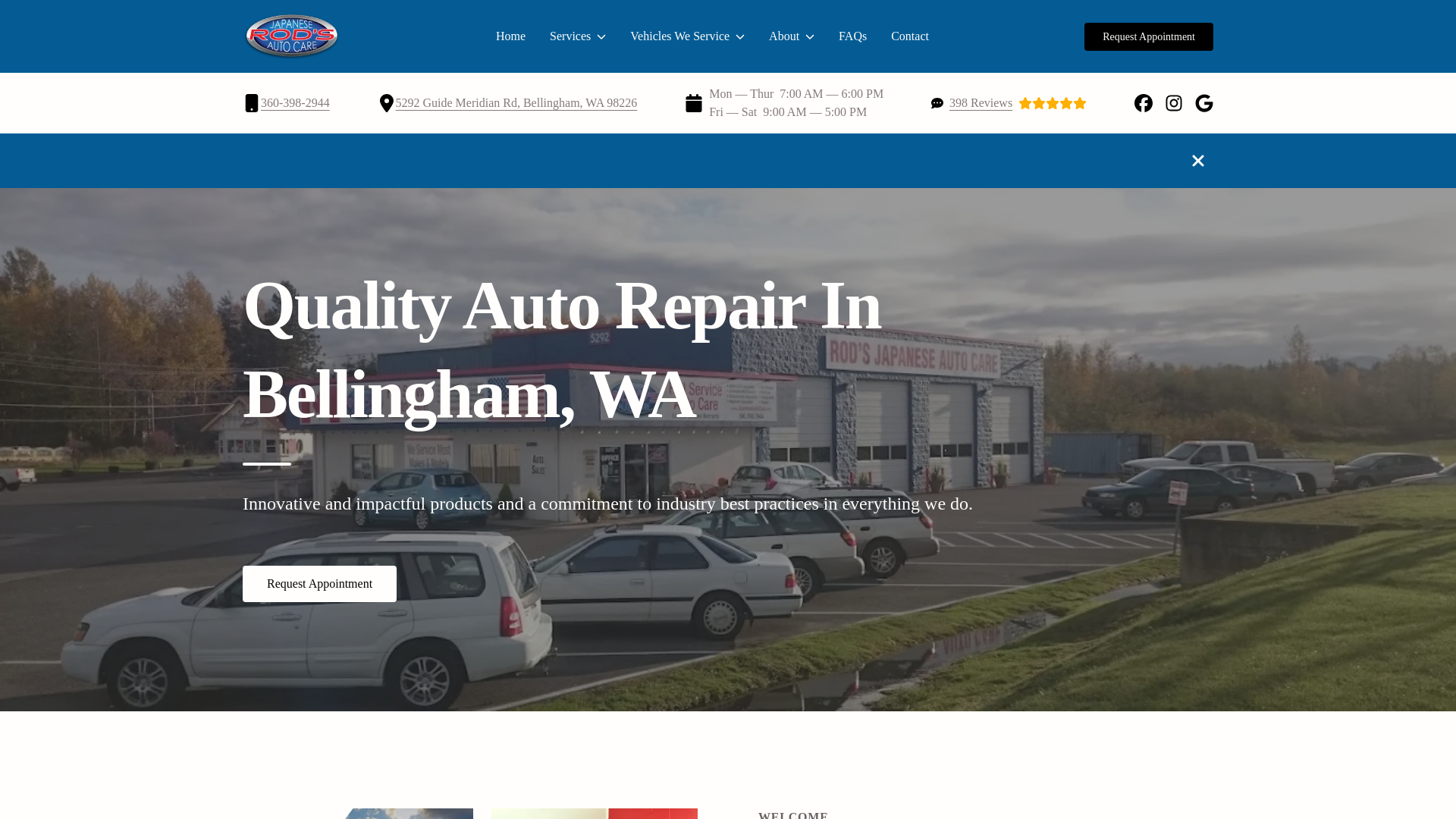
Task: Expand the Services dropdown menu
Action: [x=578, y=36]
